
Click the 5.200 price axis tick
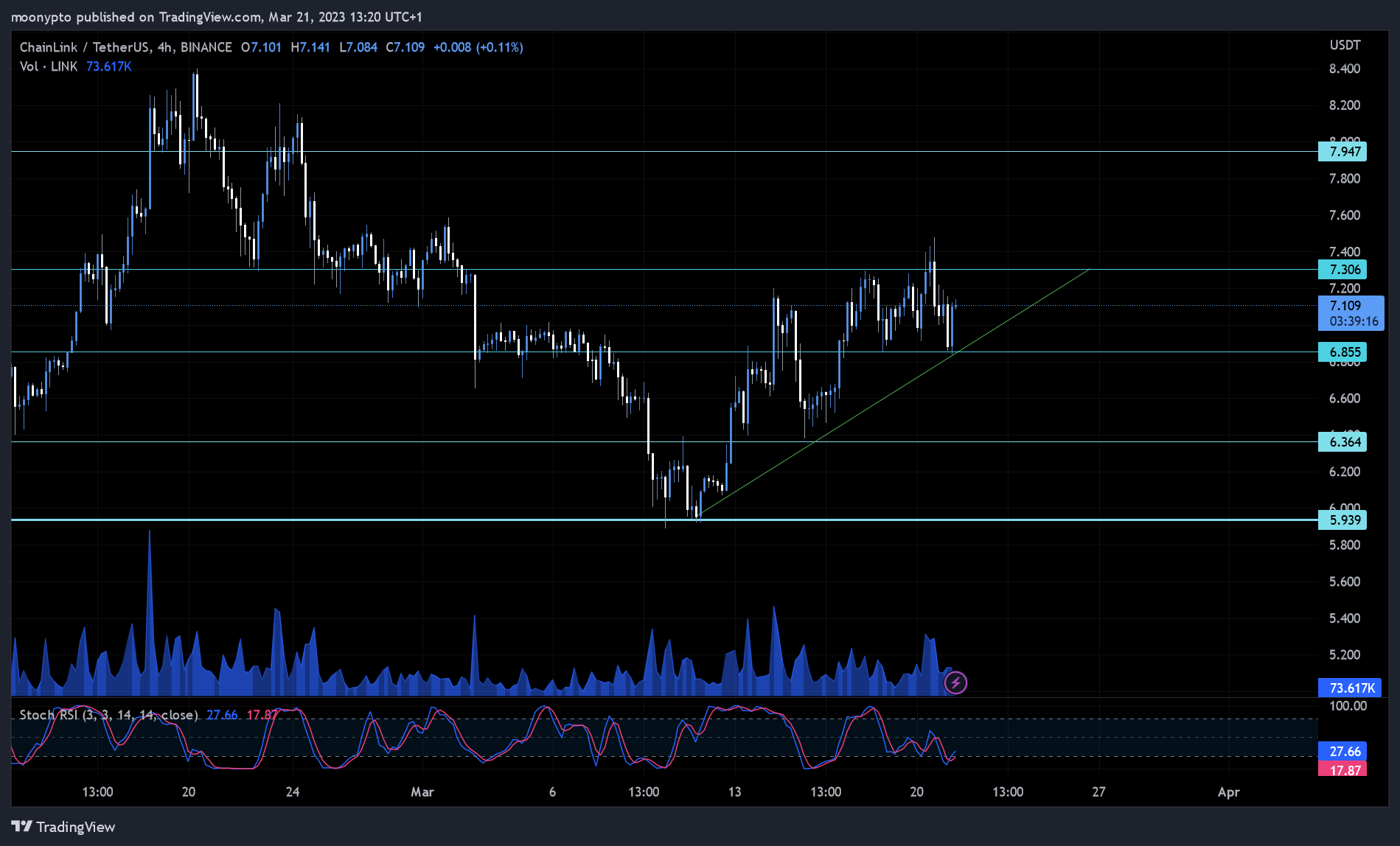pyautogui.click(x=1345, y=654)
